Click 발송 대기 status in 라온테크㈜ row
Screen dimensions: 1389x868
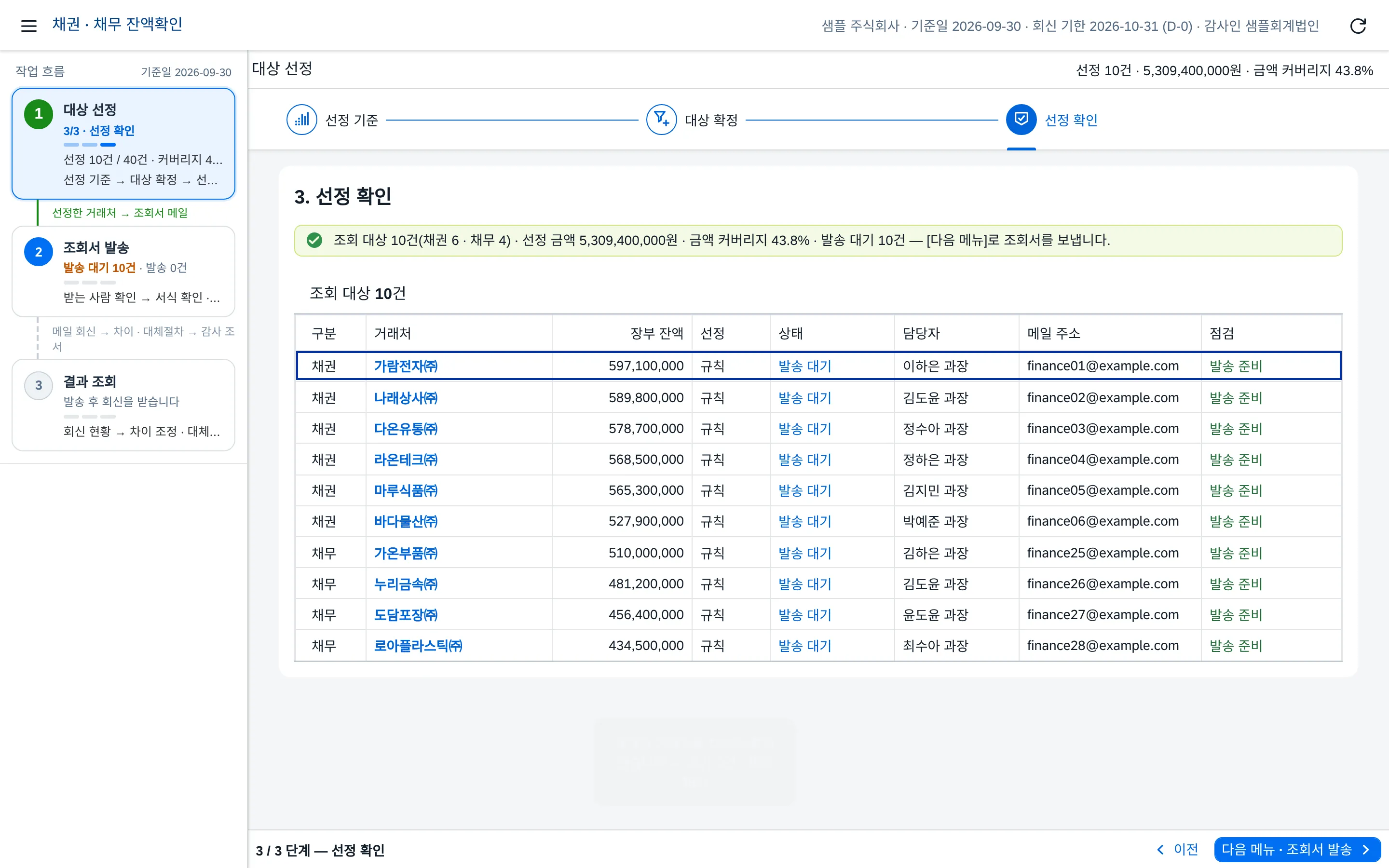(804, 459)
